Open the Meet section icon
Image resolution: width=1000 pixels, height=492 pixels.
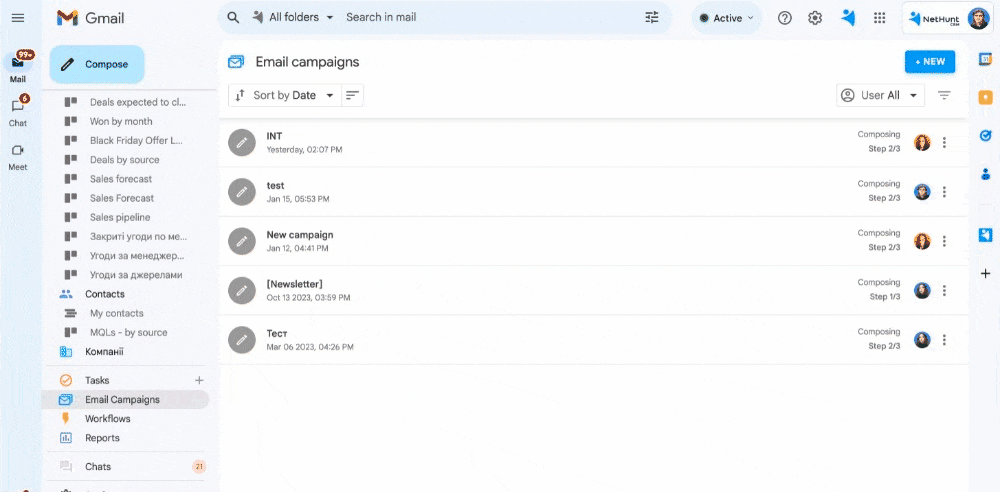pos(18,151)
